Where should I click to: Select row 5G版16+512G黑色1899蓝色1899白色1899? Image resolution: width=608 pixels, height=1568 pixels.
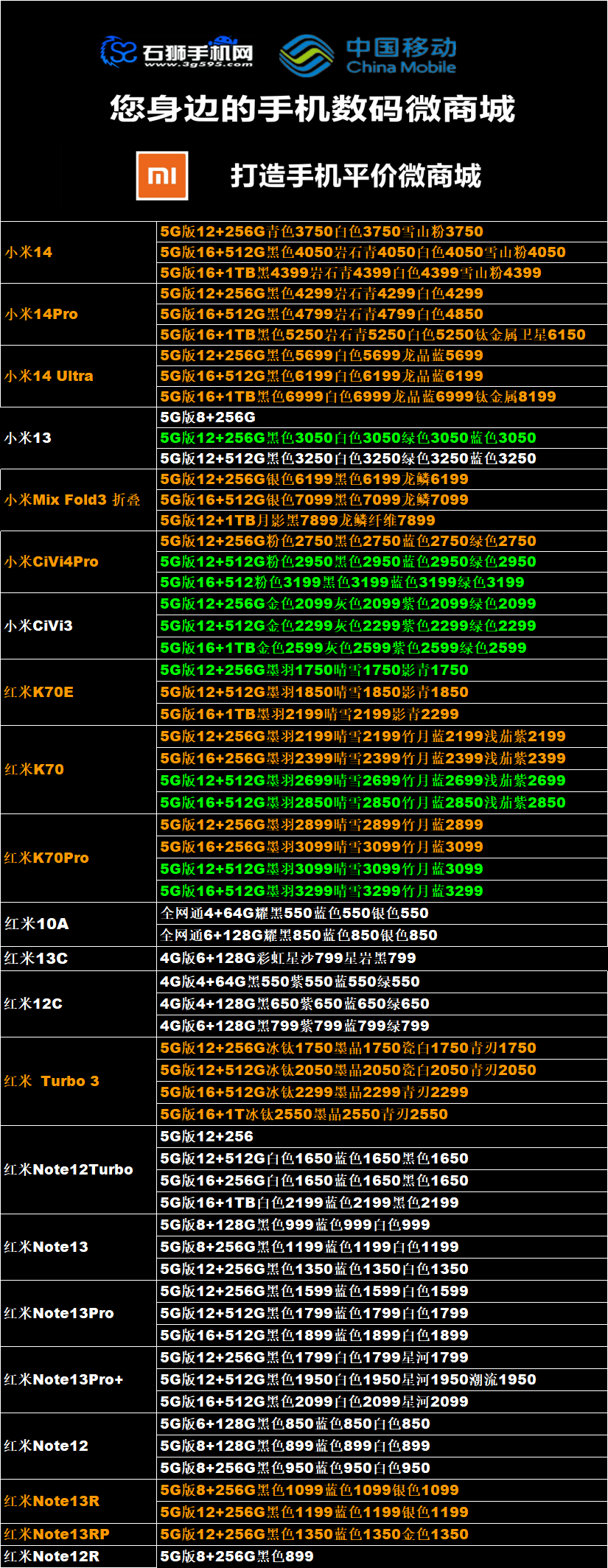(x=382, y=1335)
